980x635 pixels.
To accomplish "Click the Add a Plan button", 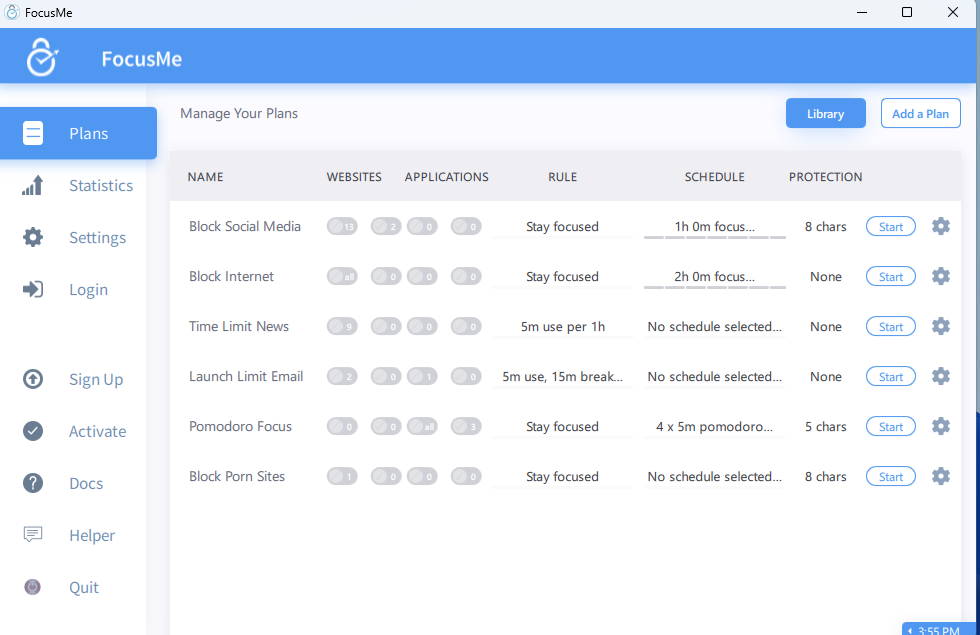I will pos(920,114).
